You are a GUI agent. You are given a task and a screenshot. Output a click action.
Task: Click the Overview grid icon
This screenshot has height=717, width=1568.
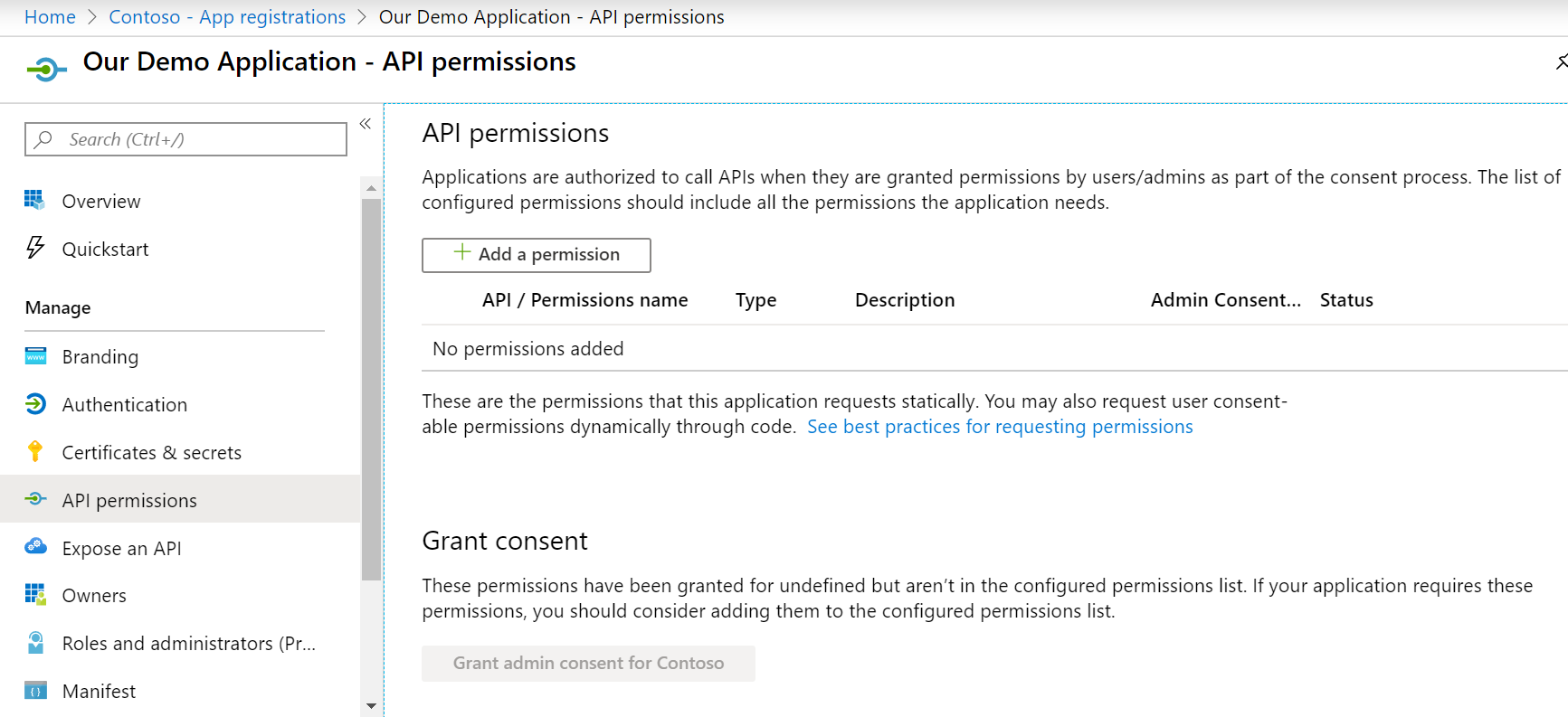[34, 200]
